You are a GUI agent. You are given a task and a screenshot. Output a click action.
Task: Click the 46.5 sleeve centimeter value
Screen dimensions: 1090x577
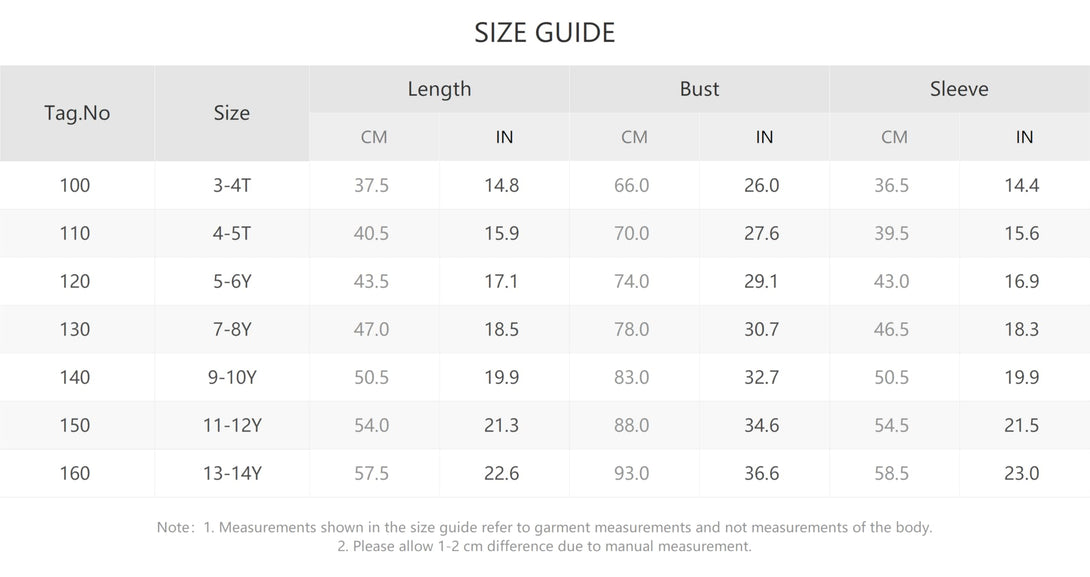click(x=891, y=329)
